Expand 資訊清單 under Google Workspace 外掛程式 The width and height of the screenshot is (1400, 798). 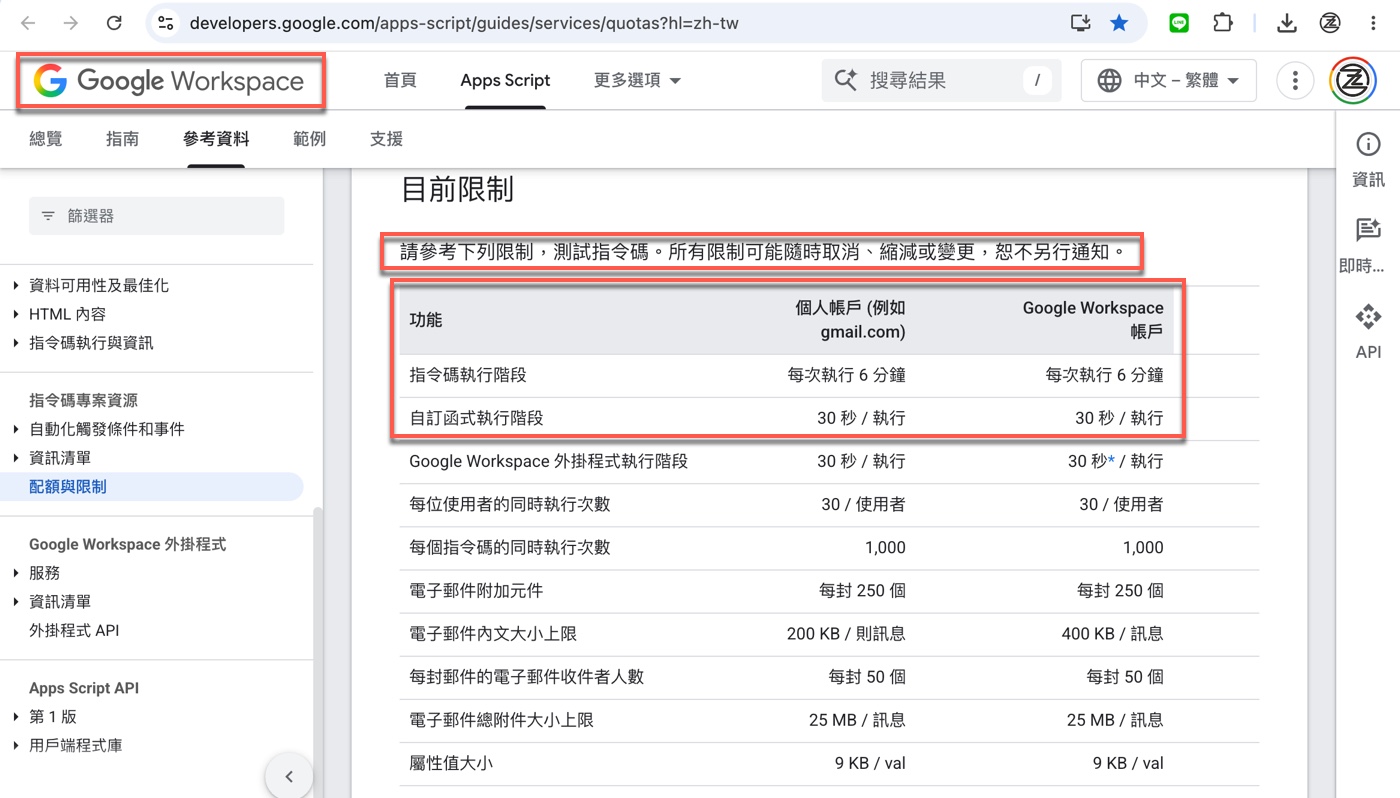[16, 603]
